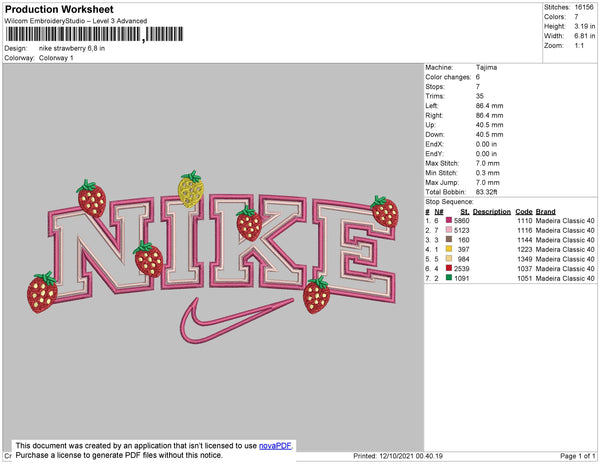
Task: Click the 'Color changes:' label
Action: (x=448, y=77)
